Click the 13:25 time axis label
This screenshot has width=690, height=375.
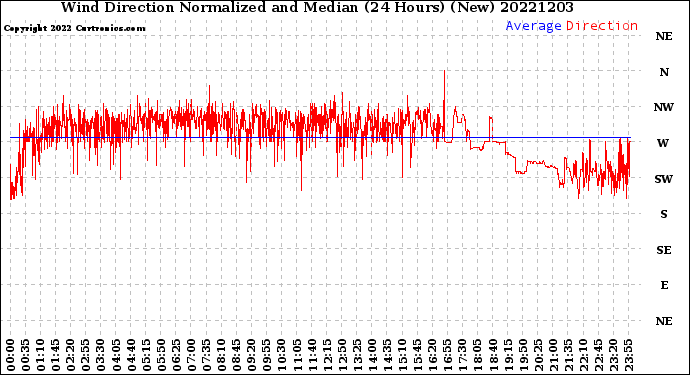click(356, 355)
